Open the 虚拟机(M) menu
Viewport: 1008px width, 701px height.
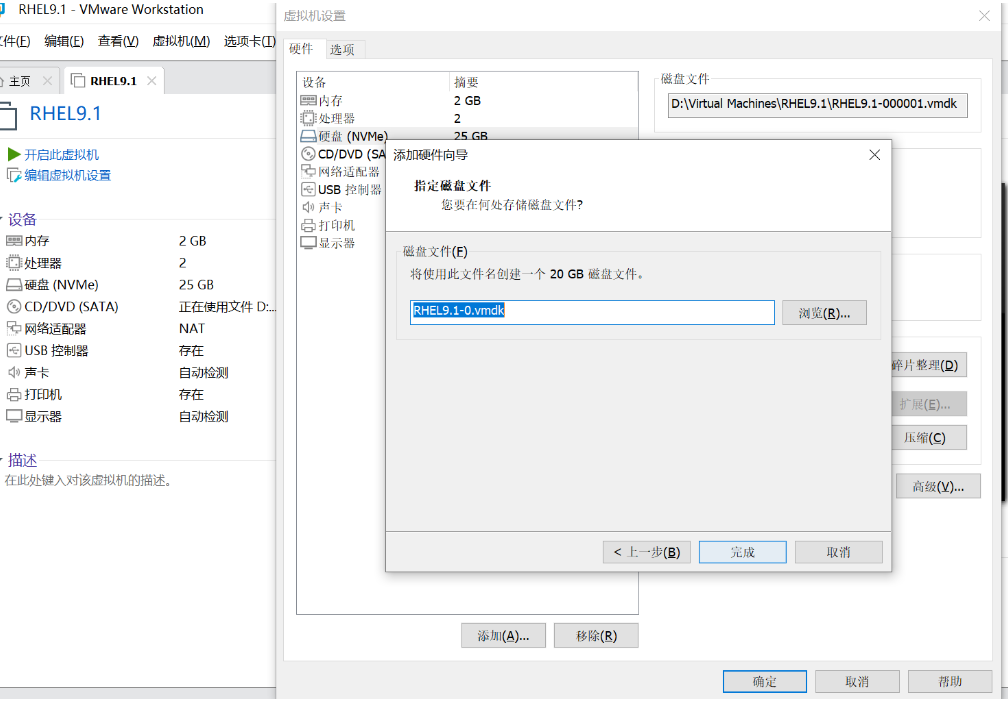pos(181,41)
